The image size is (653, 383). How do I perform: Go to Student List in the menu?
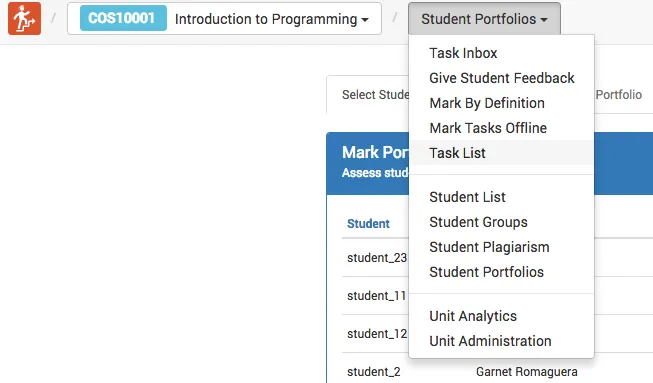[501, 197]
